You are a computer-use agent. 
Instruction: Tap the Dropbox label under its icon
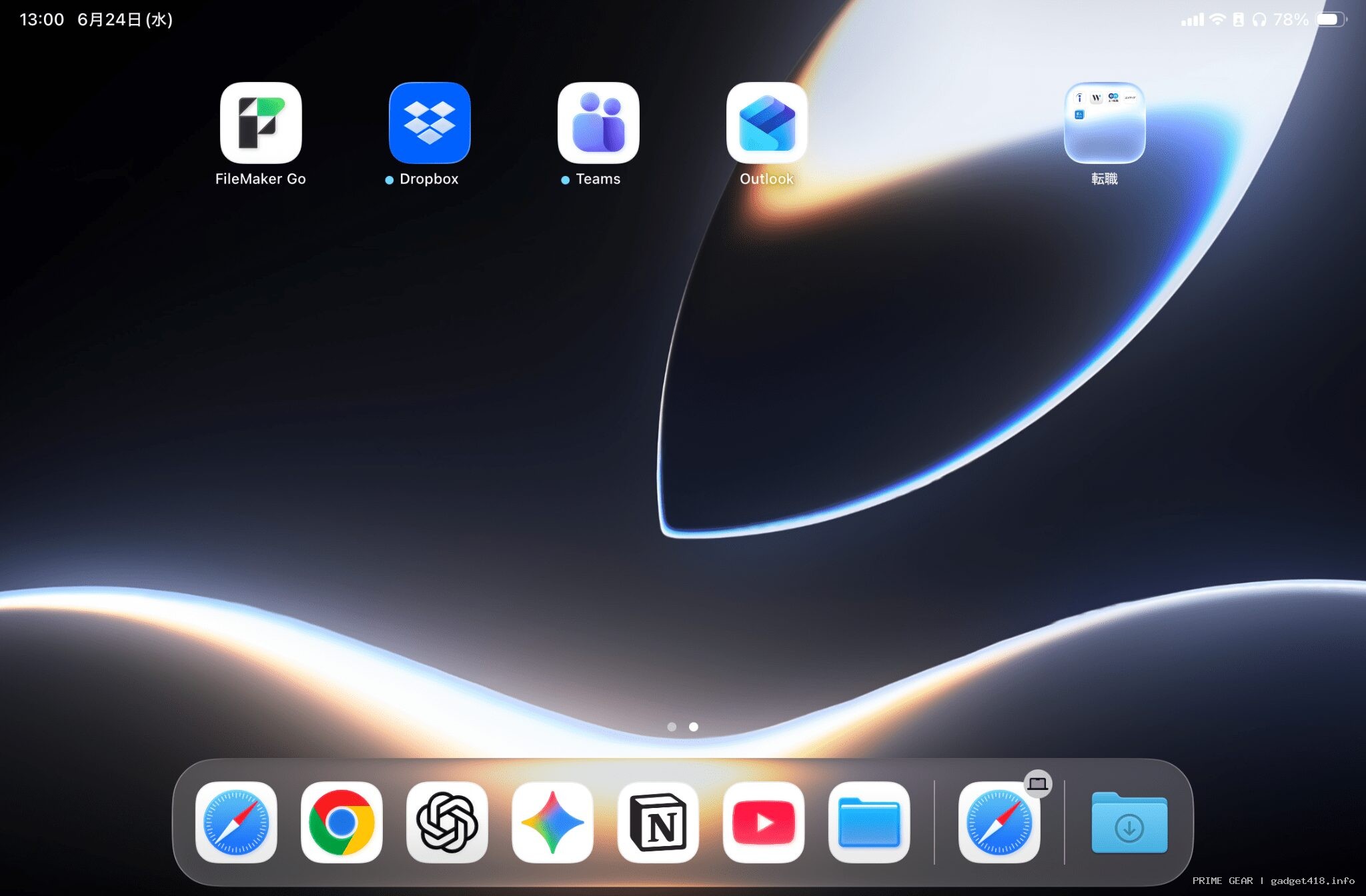[x=429, y=179]
